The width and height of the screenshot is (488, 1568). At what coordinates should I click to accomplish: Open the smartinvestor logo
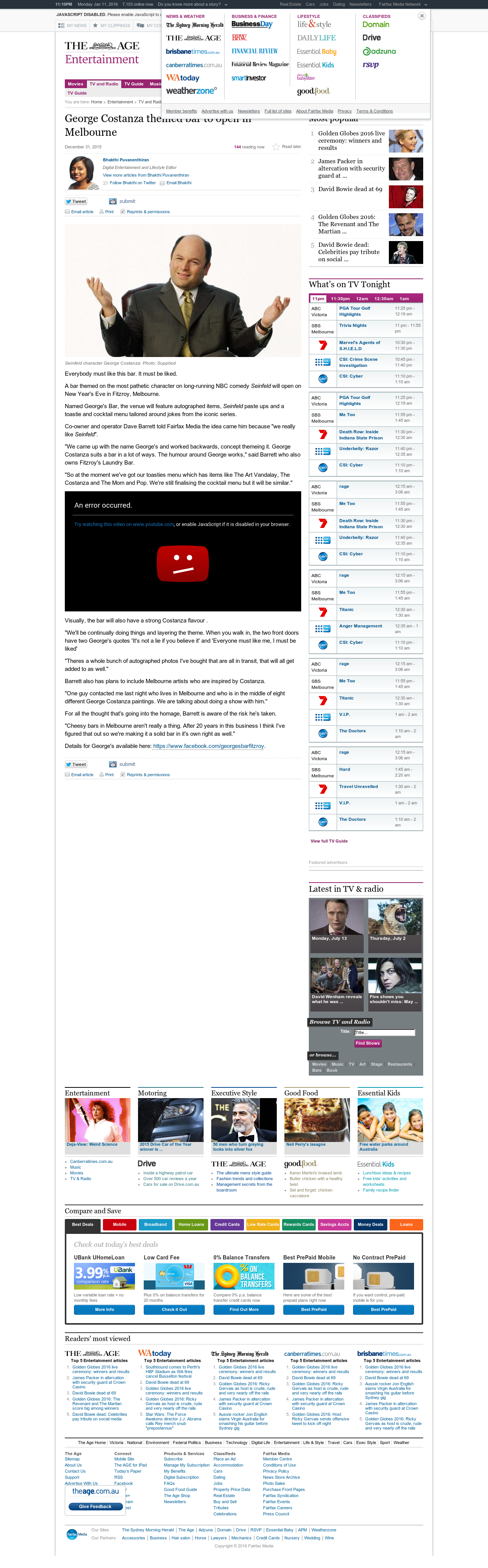click(x=249, y=78)
